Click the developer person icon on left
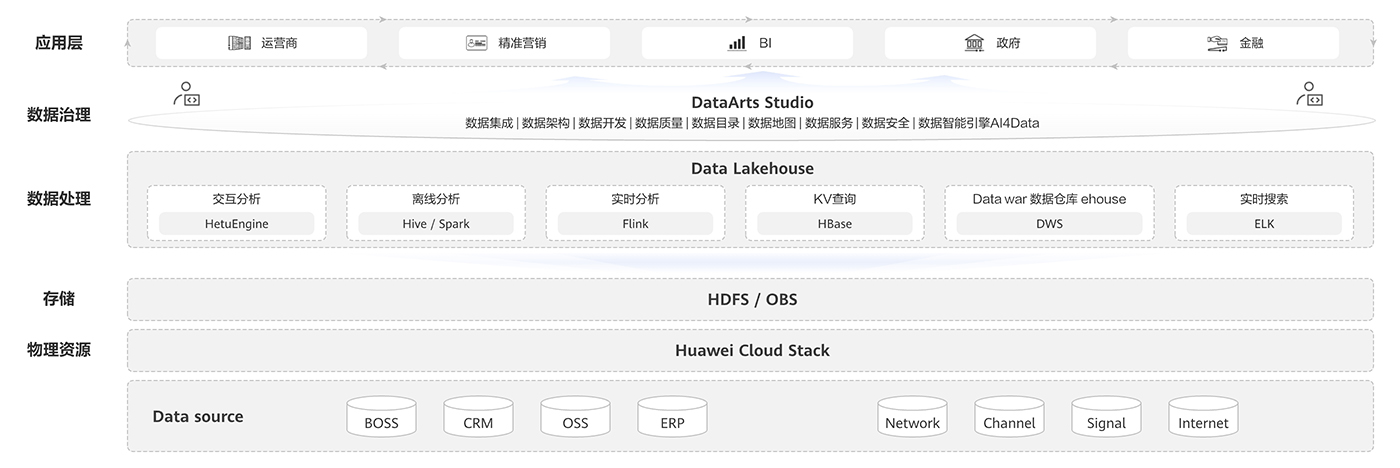The image size is (1400, 468). (187, 94)
